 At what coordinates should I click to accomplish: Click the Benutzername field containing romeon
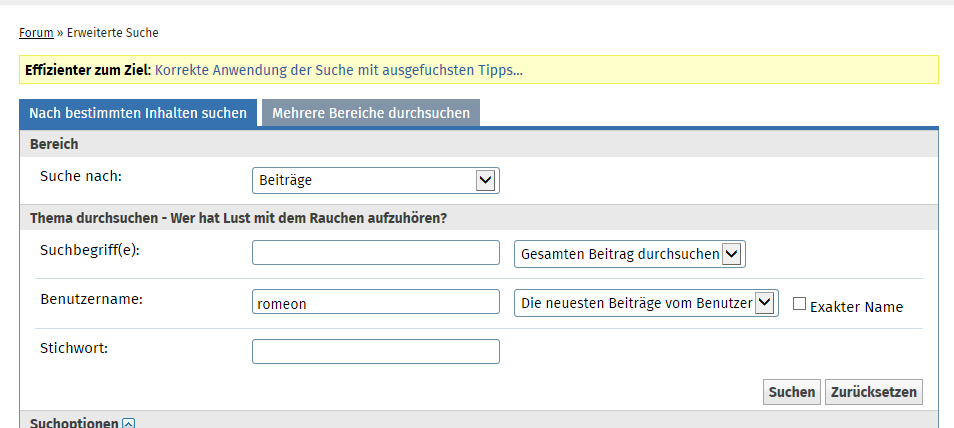click(x=375, y=302)
